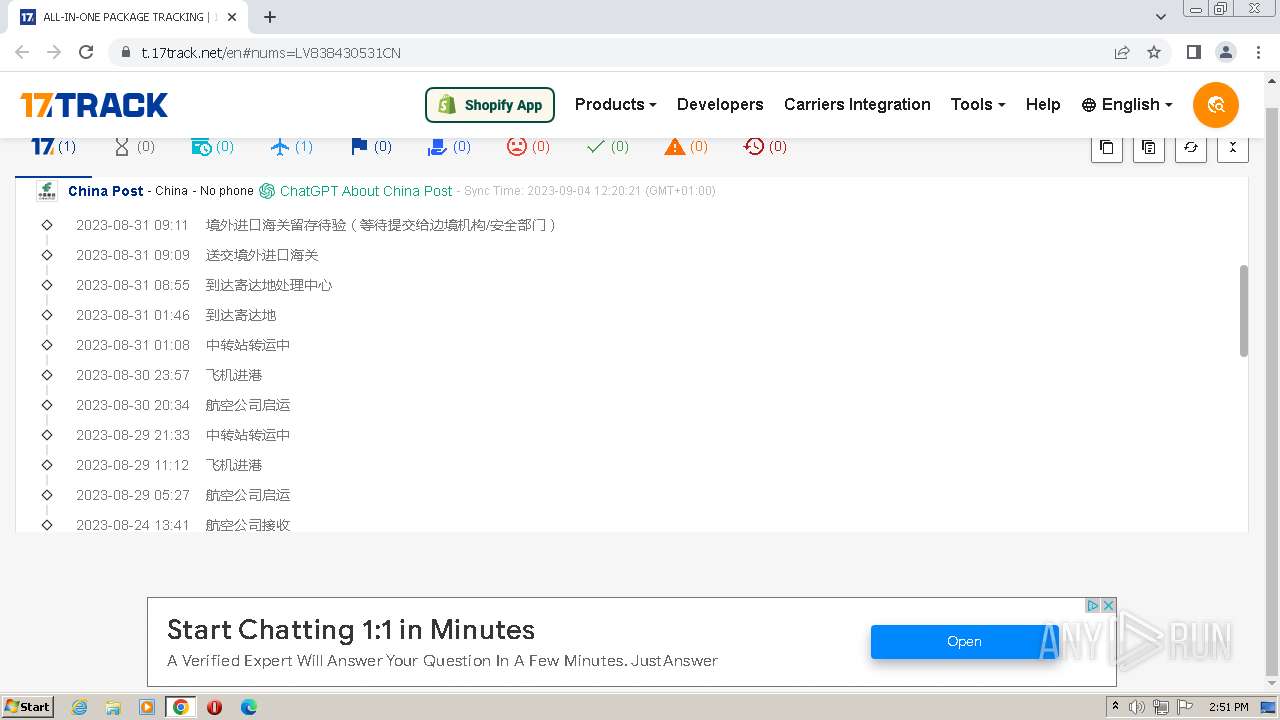This screenshot has height=720, width=1280.
Task: Select the Undelivered sad face tab
Action: 528,147
